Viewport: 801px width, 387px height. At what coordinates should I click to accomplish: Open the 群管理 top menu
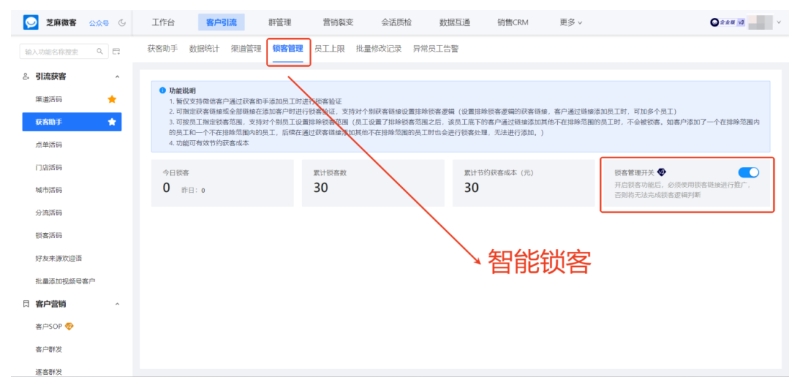point(279,22)
